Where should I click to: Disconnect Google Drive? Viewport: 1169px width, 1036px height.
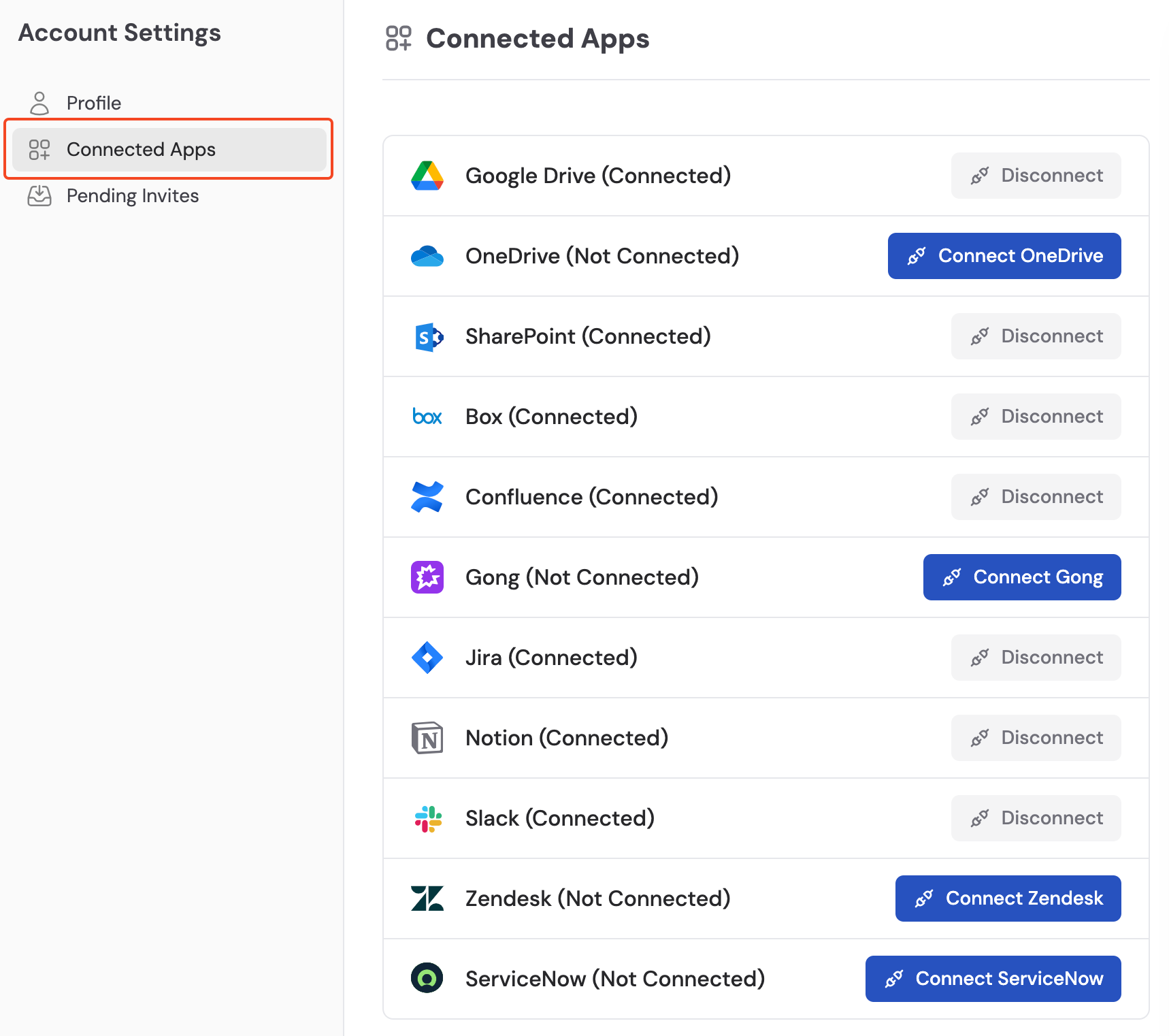click(1035, 176)
